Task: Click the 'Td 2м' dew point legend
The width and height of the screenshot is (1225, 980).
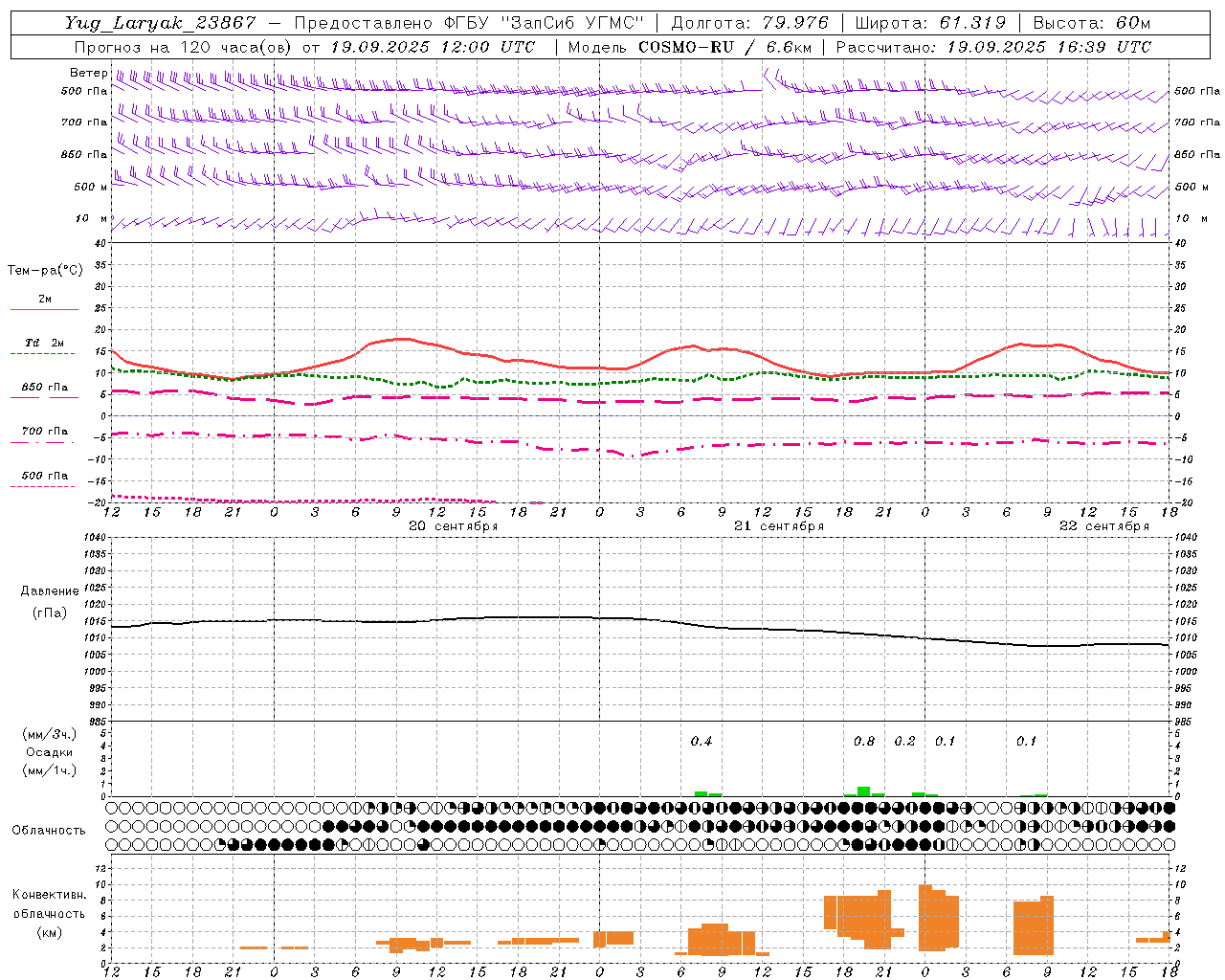Action: tap(45, 343)
